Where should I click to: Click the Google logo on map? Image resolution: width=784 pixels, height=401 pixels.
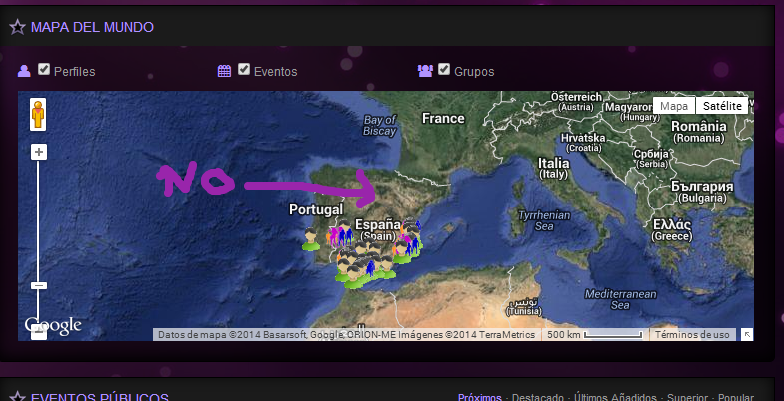pyautogui.click(x=53, y=326)
